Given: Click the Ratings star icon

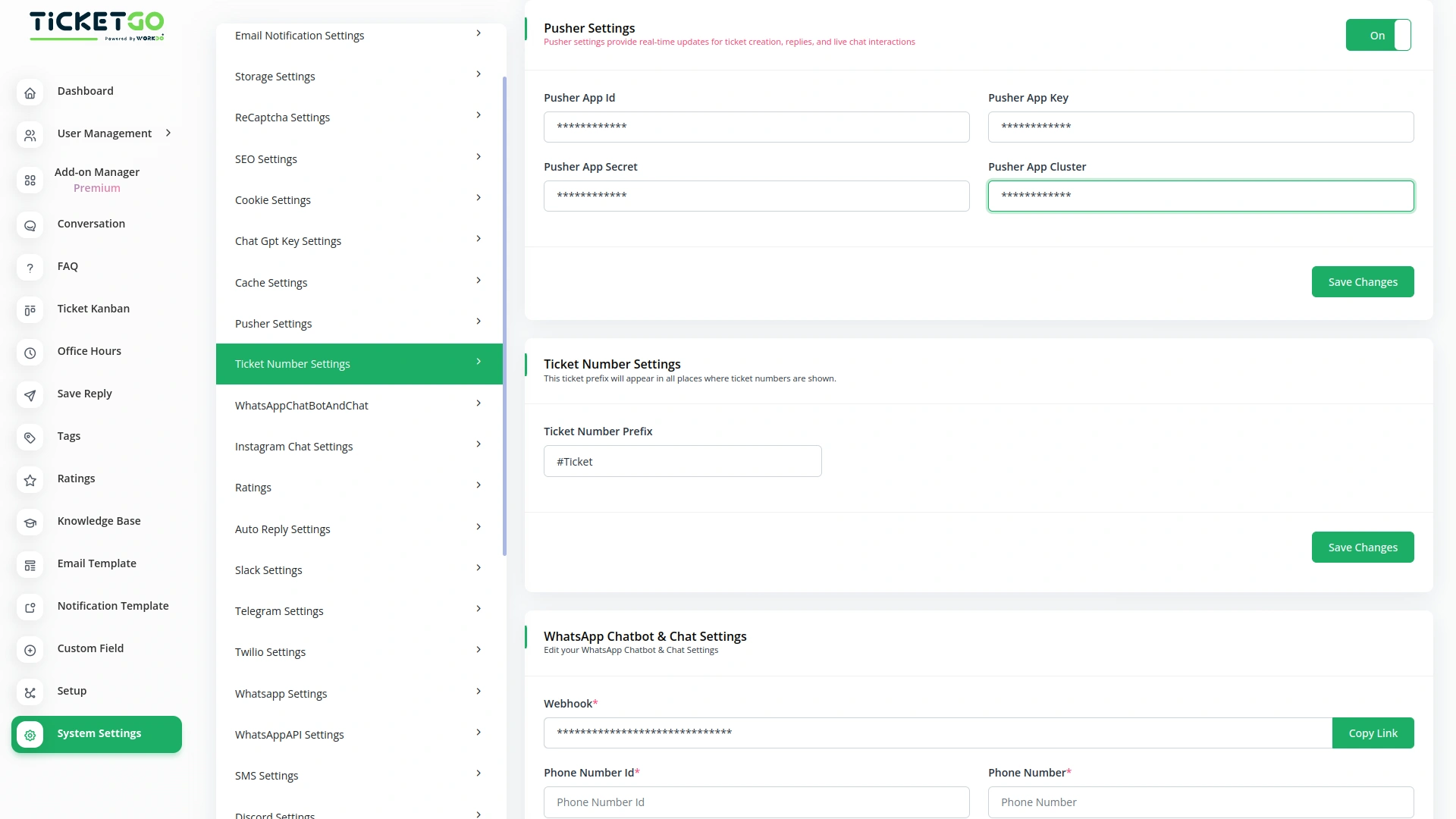Looking at the screenshot, I should tap(30, 480).
